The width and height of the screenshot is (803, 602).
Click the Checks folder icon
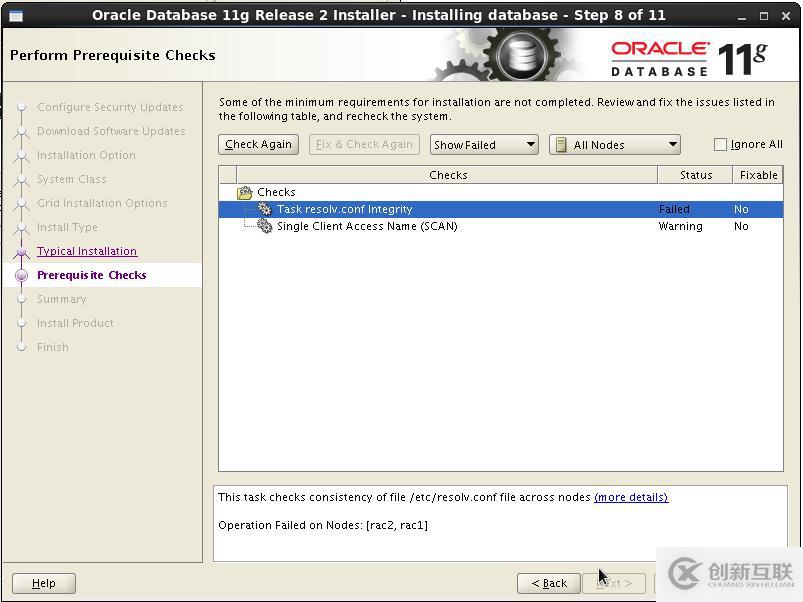click(x=245, y=192)
